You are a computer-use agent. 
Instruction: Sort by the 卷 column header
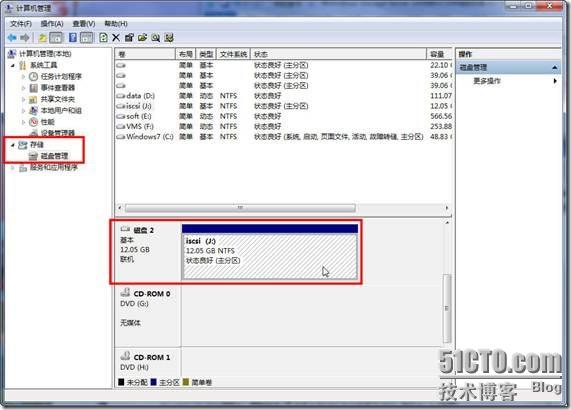[145, 54]
